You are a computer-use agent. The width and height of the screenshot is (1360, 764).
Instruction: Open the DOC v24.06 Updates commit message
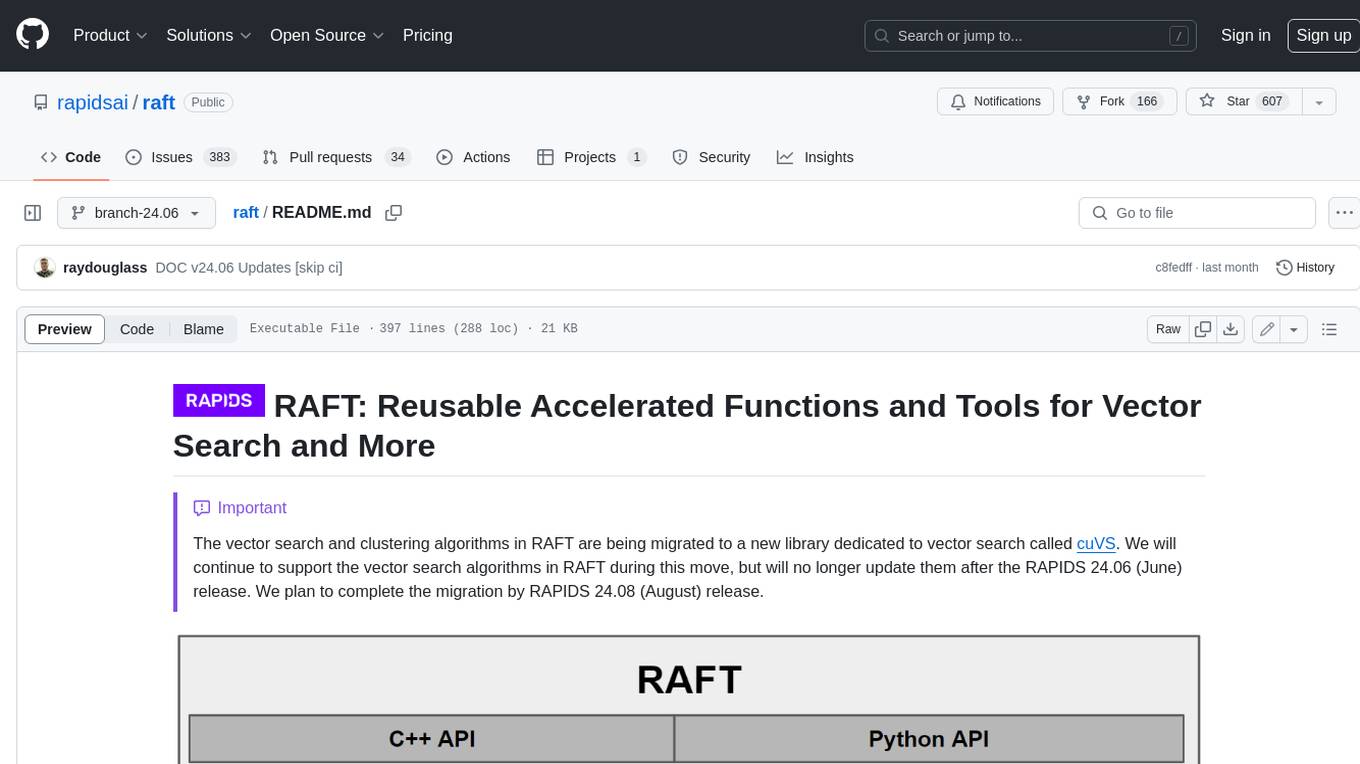pos(249,267)
